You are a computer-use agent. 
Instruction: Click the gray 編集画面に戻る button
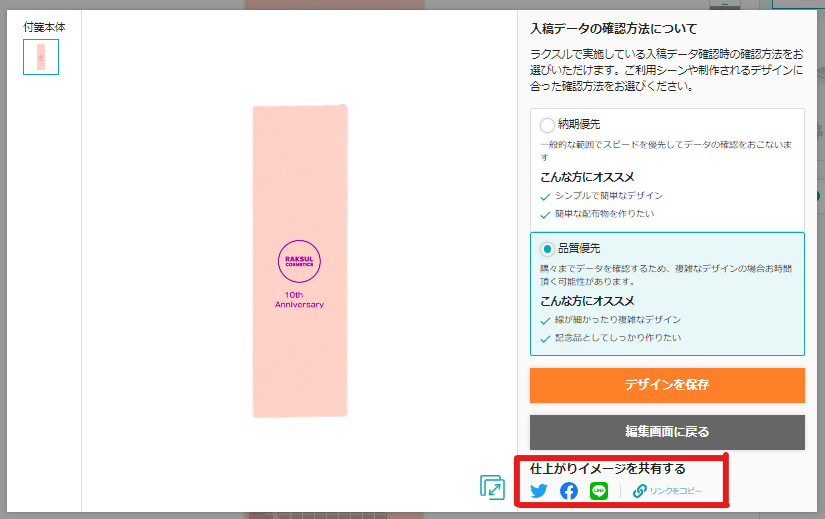(667, 432)
